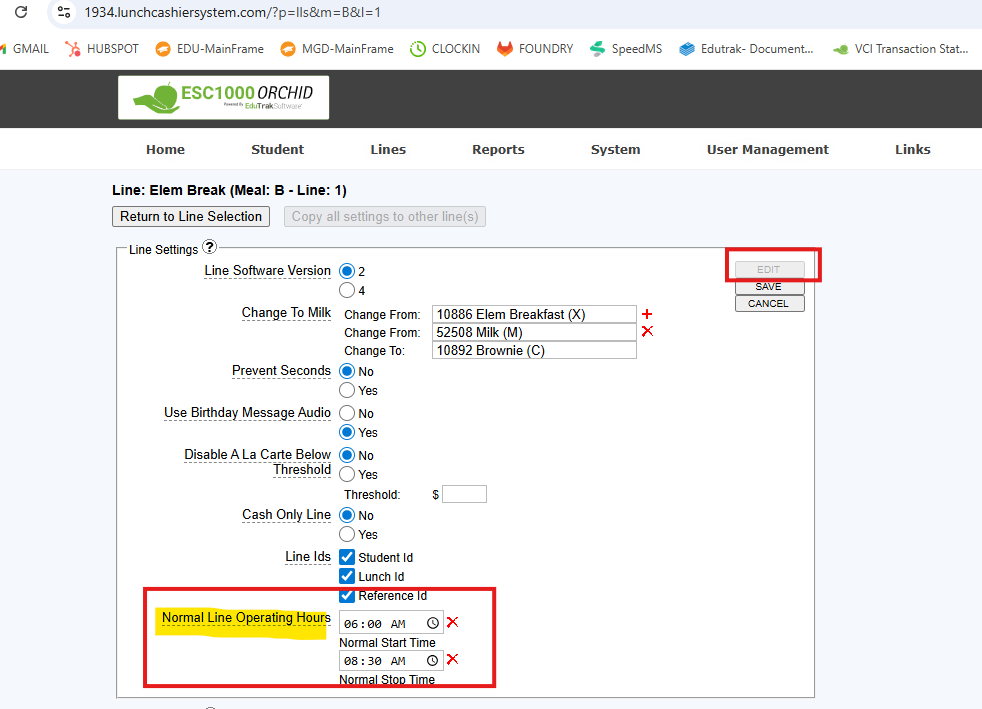Viewport: 982px width, 709px height.
Task: Open the HUBSPOT bookmark
Action: click(100, 48)
